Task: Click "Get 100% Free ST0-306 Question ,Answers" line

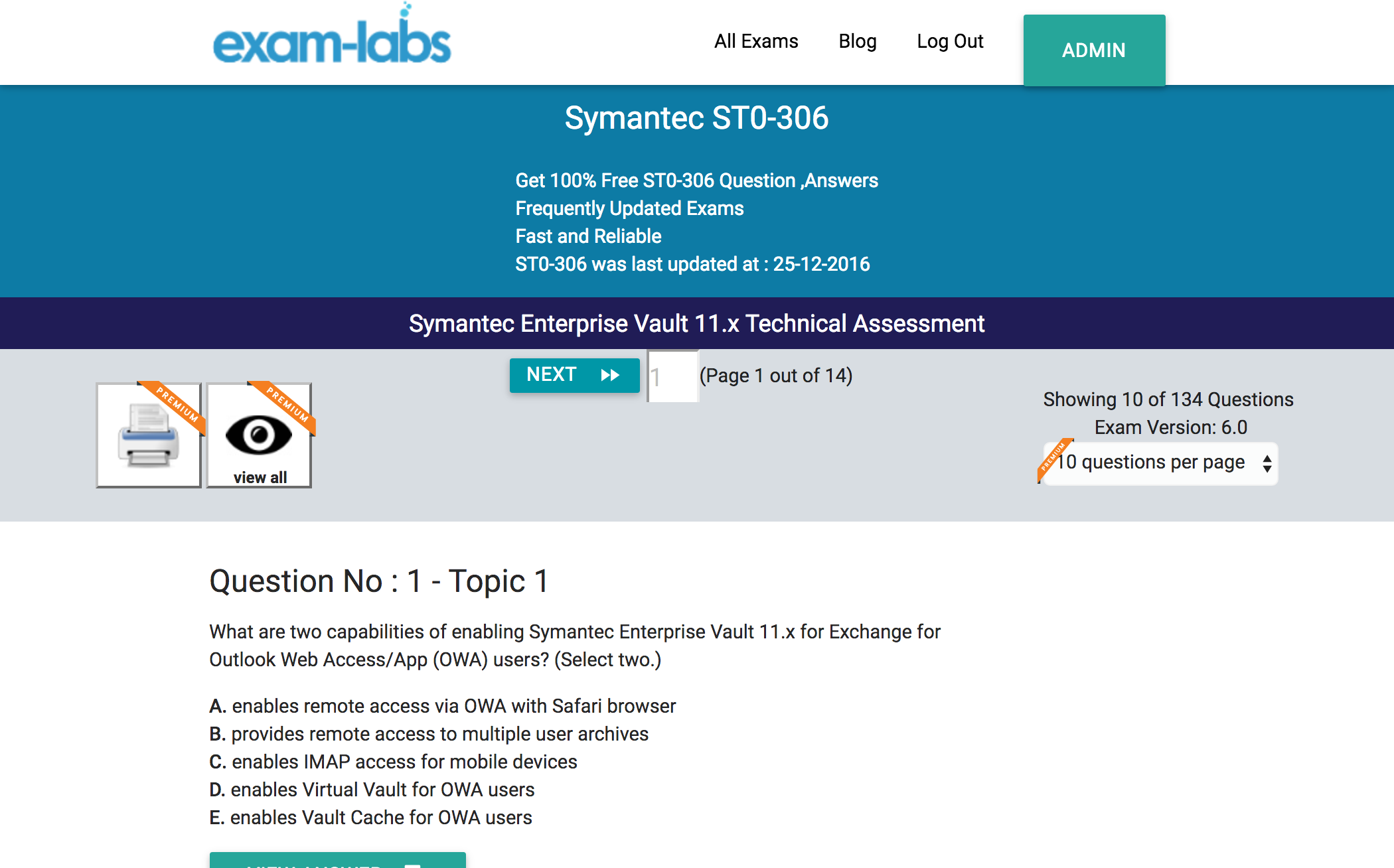Action: 696,181
